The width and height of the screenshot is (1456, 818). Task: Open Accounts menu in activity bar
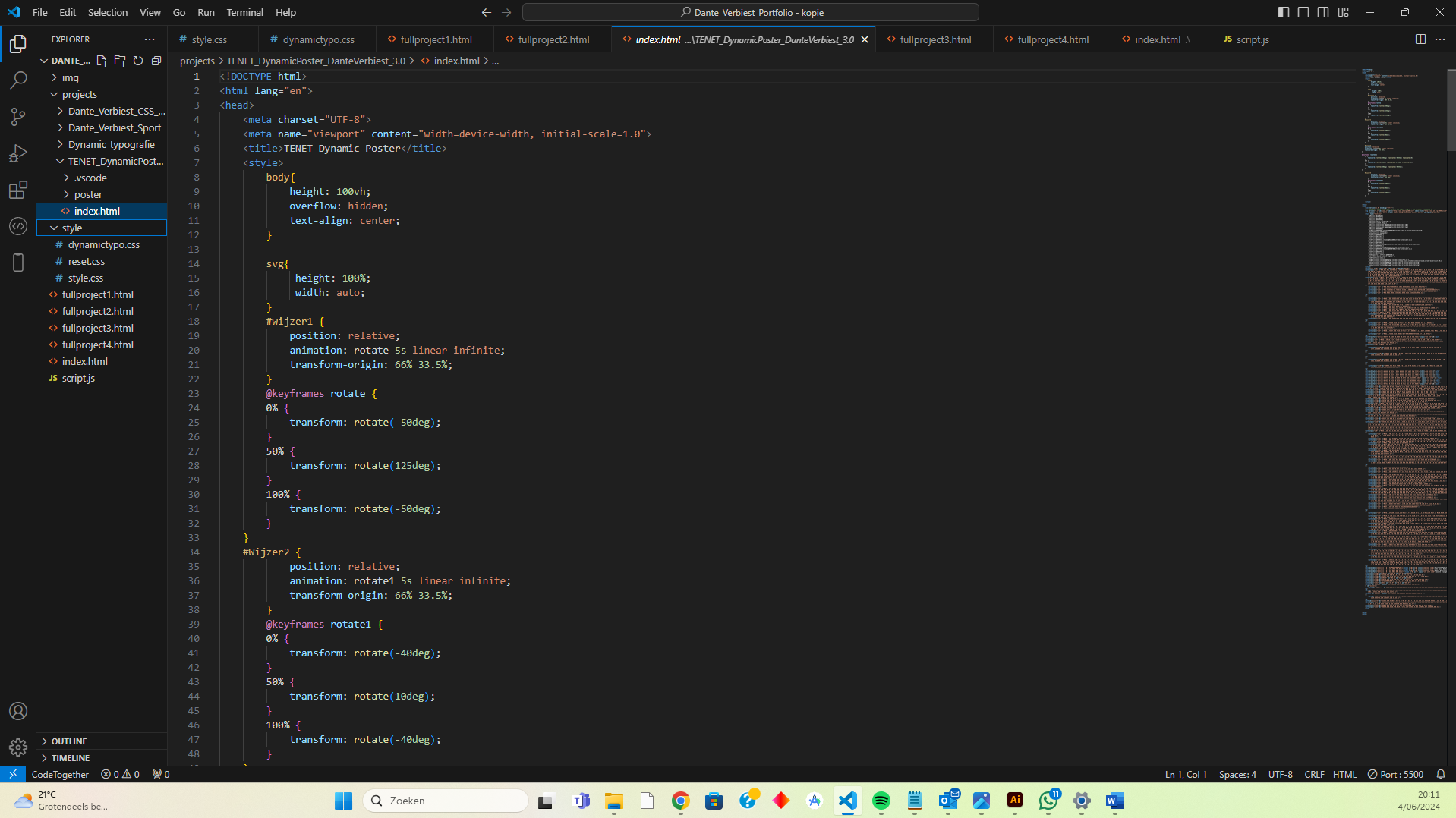18,711
